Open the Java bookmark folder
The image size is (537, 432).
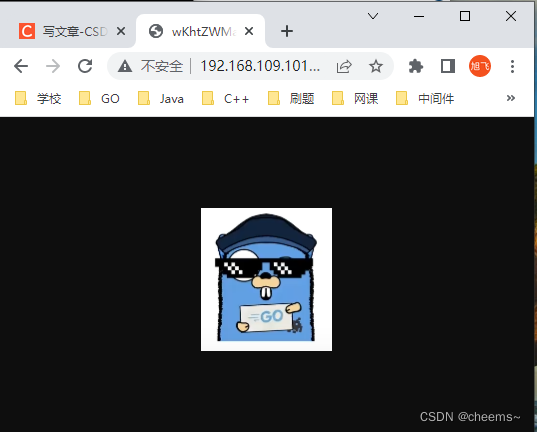click(x=161, y=99)
